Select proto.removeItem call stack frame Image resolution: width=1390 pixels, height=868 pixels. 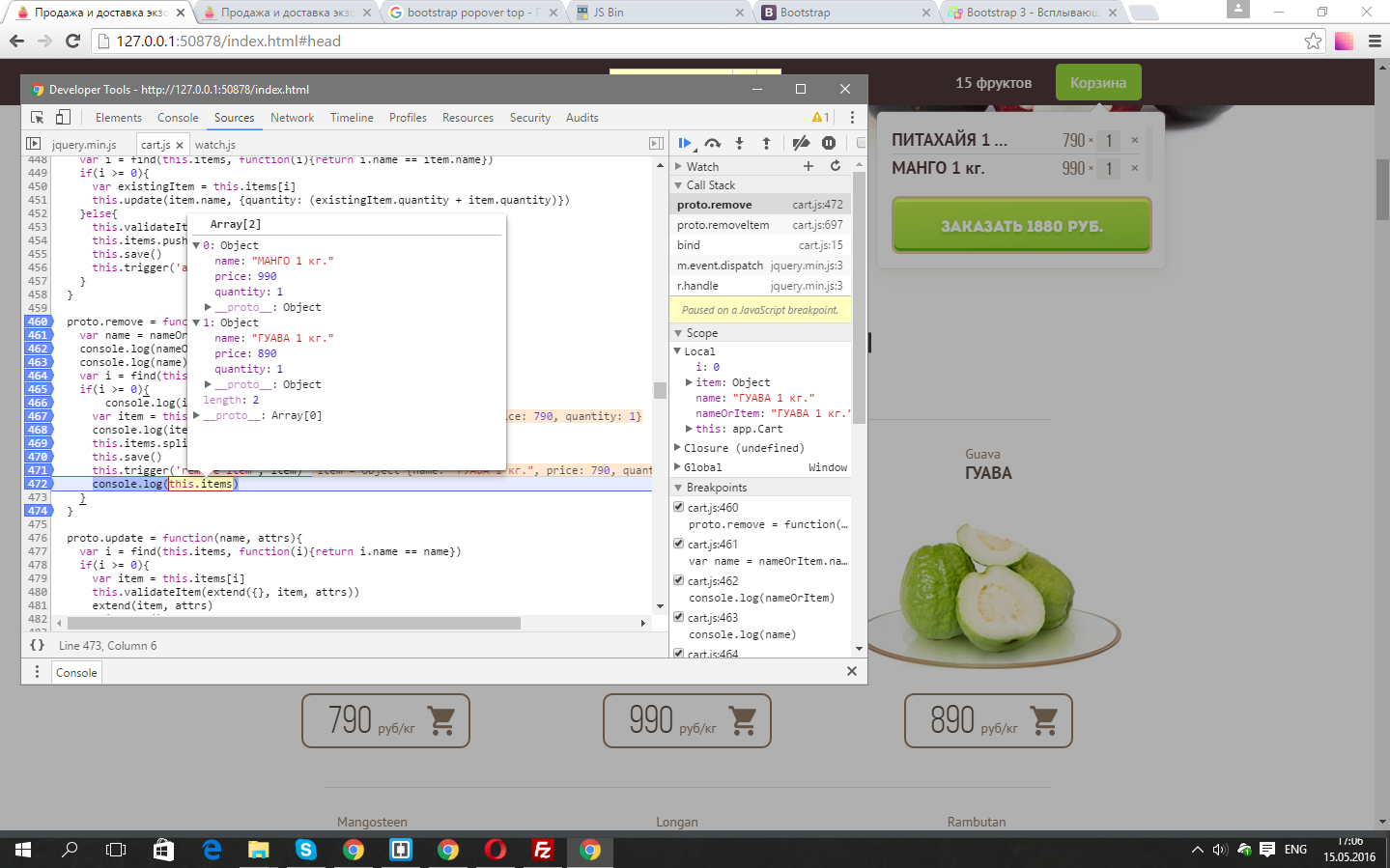pyautogui.click(x=759, y=225)
